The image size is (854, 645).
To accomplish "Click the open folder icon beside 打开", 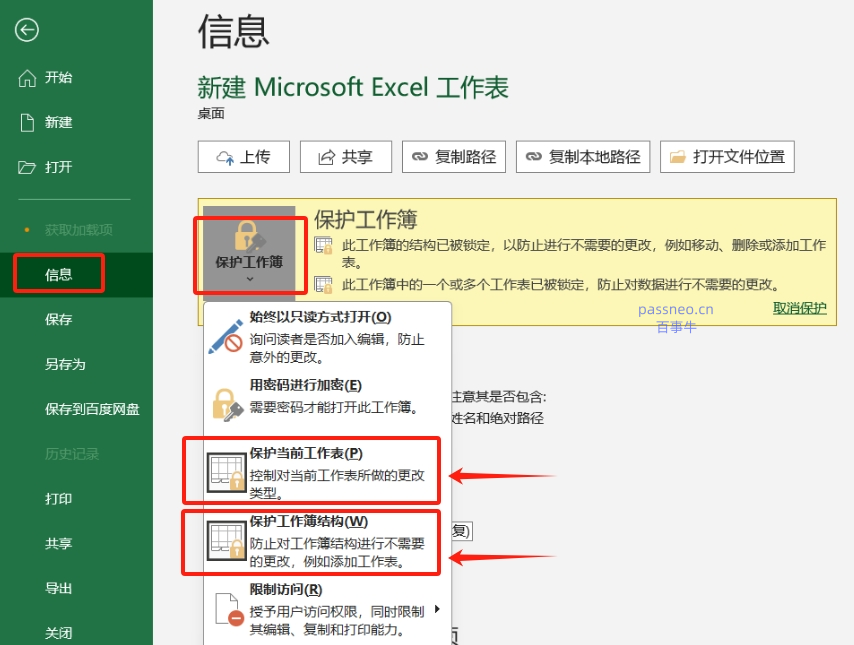I will click(27, 167).
